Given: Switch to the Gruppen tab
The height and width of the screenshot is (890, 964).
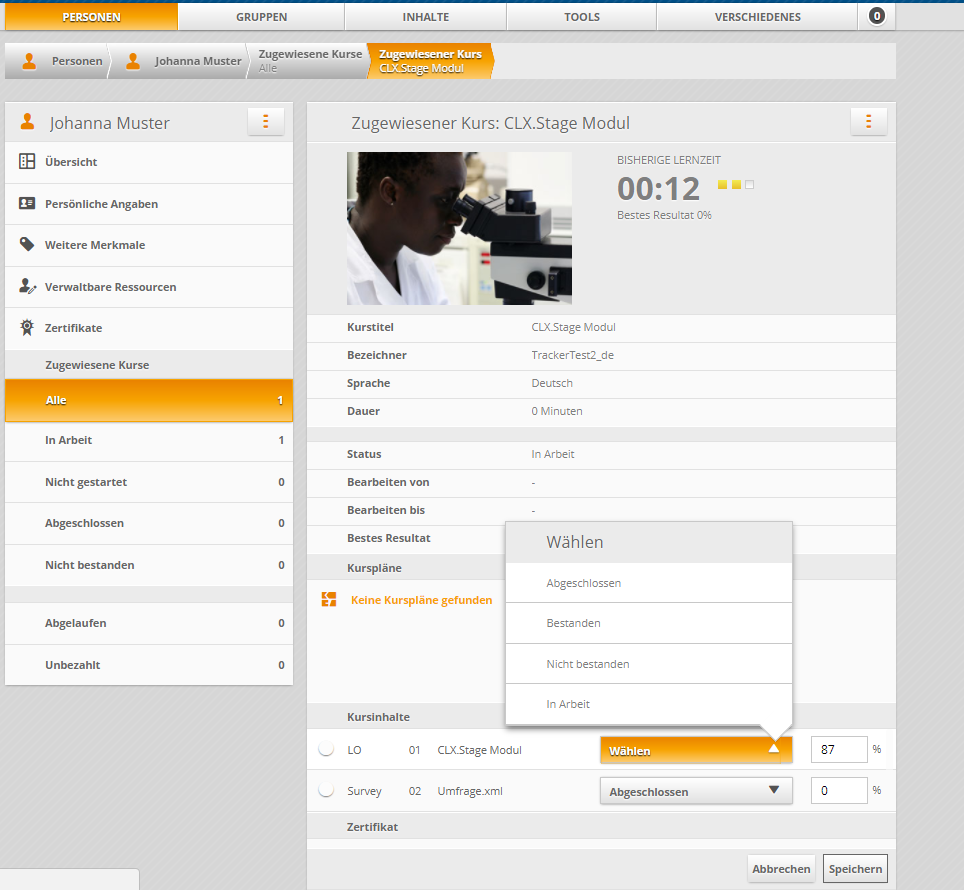Looking at the screenshot, I should tap(261, 17).
